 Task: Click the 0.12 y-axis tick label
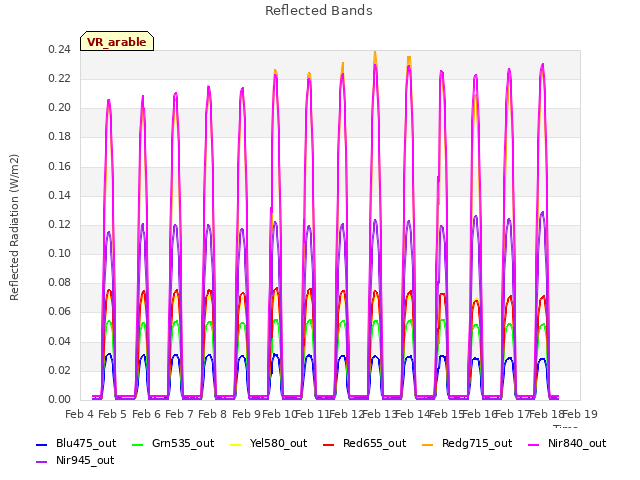60,224
